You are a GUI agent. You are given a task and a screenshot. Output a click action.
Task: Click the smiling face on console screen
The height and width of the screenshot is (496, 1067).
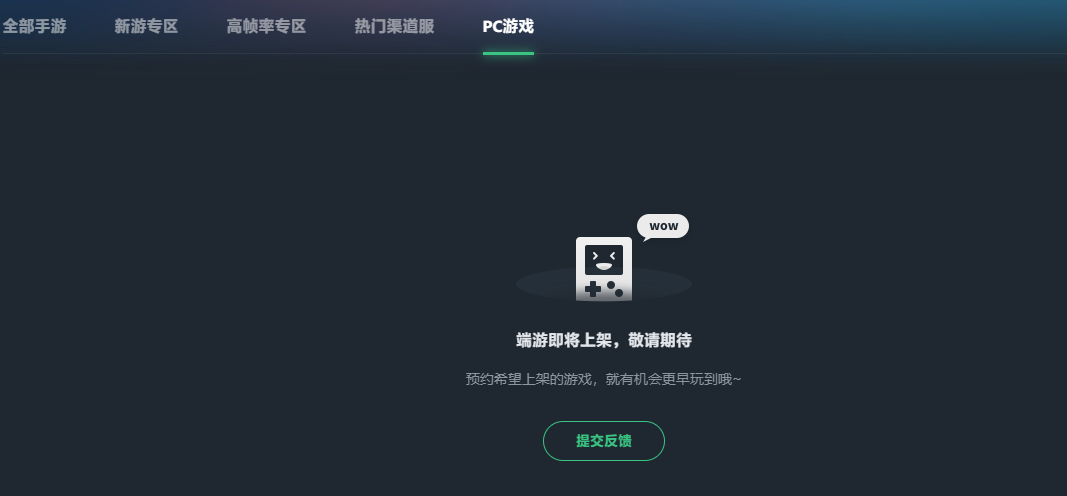coord(604,260)
